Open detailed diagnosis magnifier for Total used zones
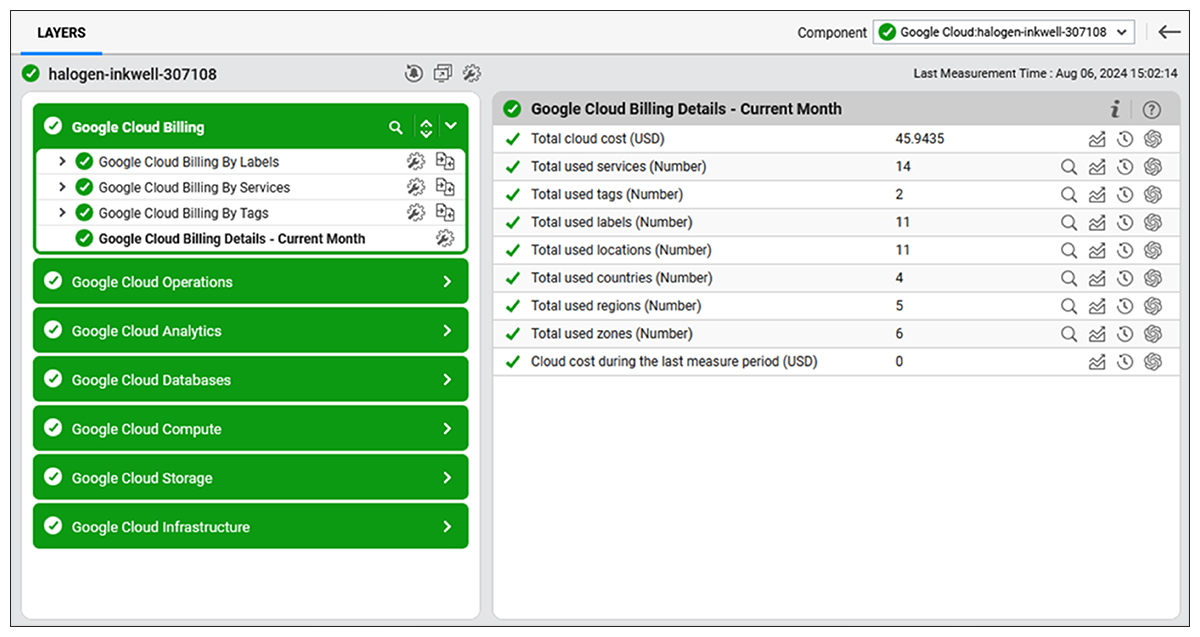1200x637 pixels. pos(1069,334)
